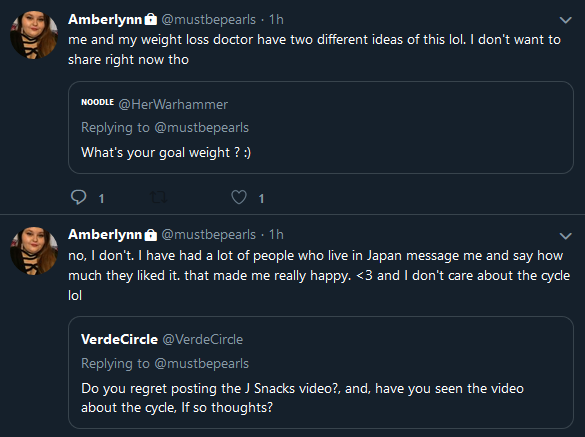This screenshot has width=585, height=437.
Task: Click 1h timestamp on first tweet
Action: click(276, 19)
